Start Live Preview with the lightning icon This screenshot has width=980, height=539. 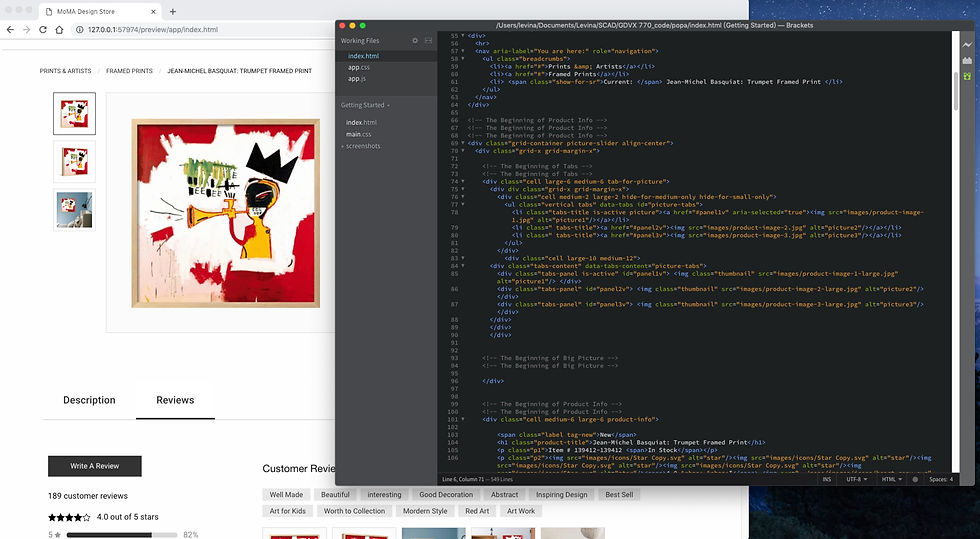point(968,45)
